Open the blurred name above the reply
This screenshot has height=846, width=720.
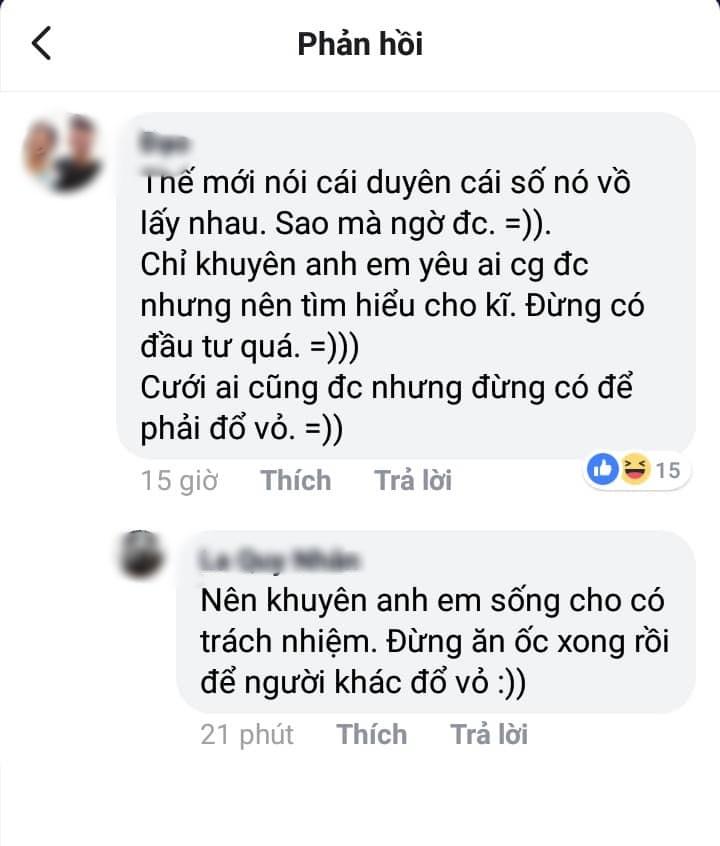click(x=279, y=560)
